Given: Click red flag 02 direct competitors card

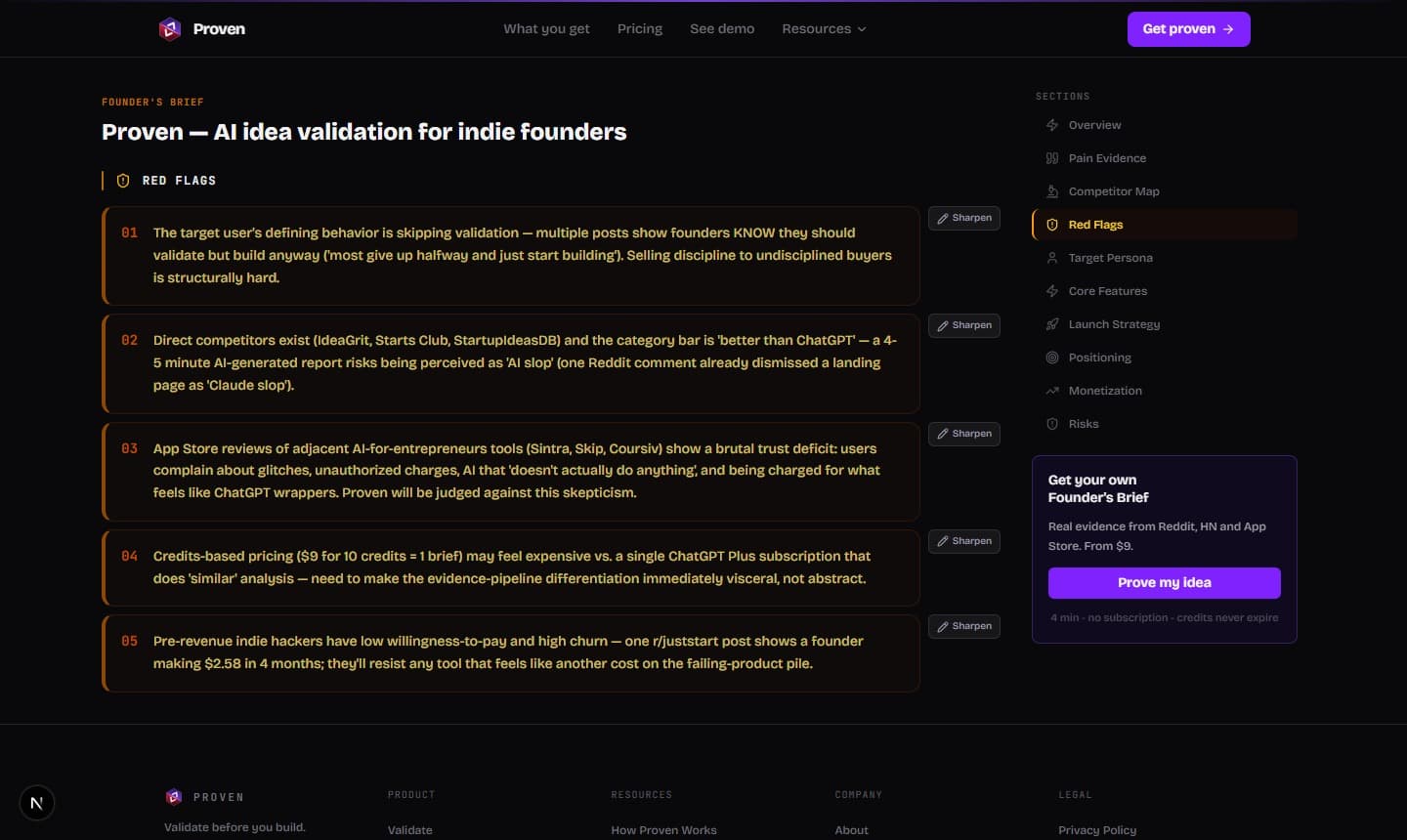Looking at the screenshot, I should [x=511, y=363].
